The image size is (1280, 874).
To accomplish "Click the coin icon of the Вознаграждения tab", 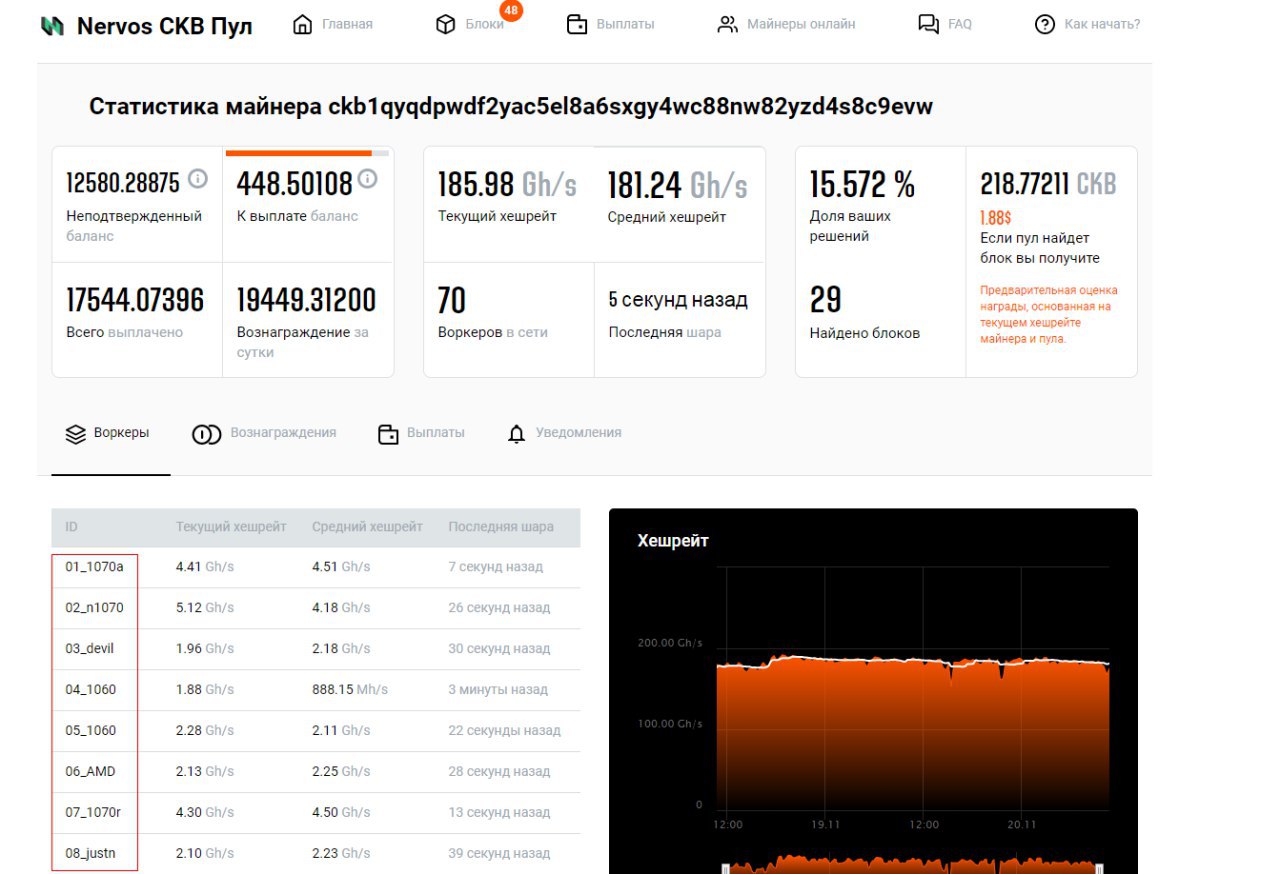I will click(x=206, y=434).
